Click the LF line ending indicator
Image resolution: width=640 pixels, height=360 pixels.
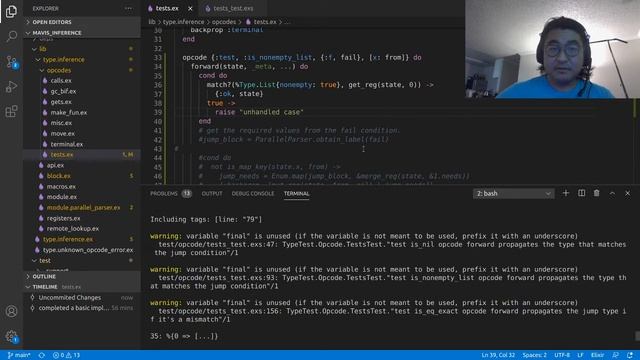click(580, 355)
